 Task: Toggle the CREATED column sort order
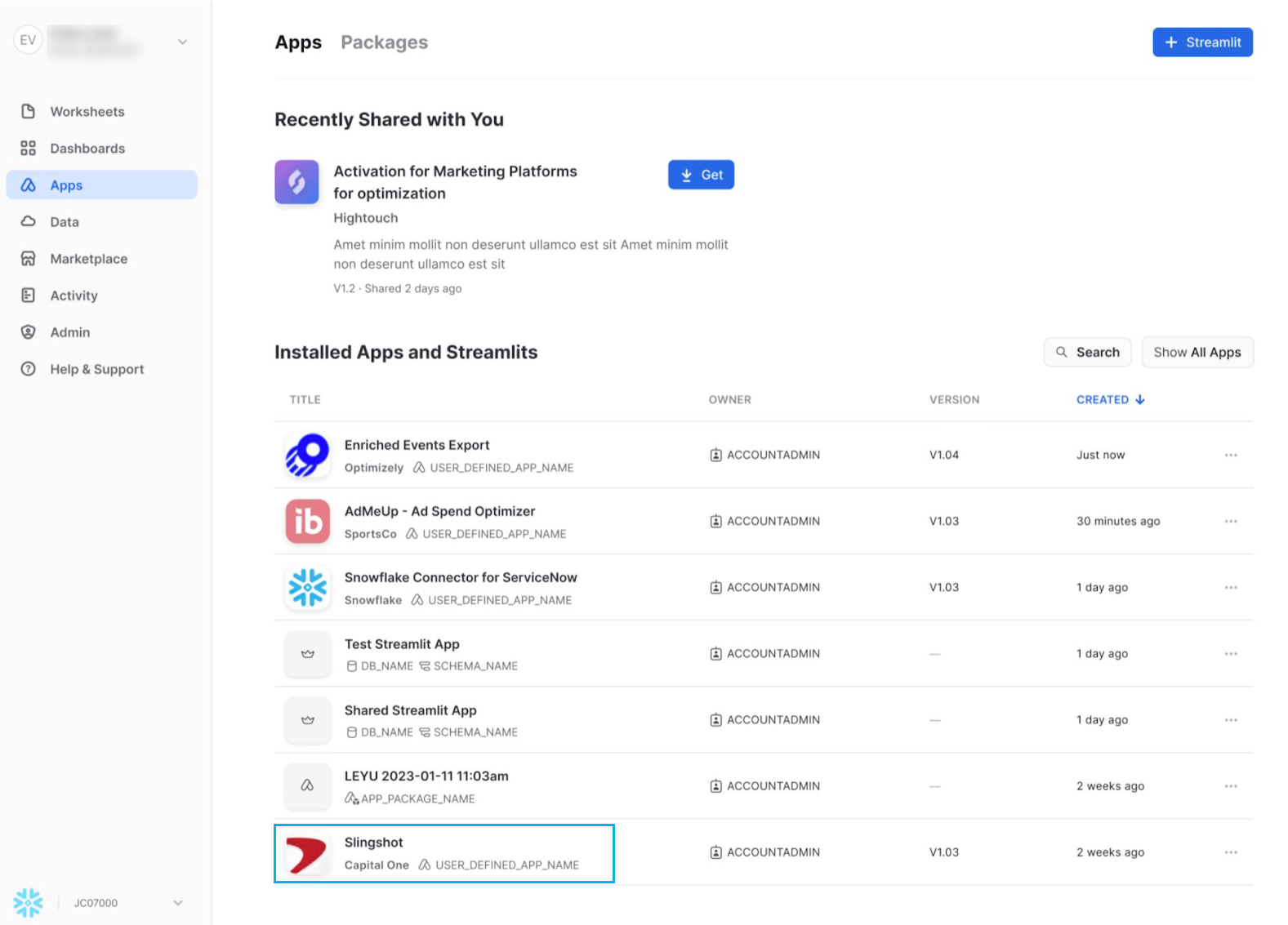point(1110,399)
